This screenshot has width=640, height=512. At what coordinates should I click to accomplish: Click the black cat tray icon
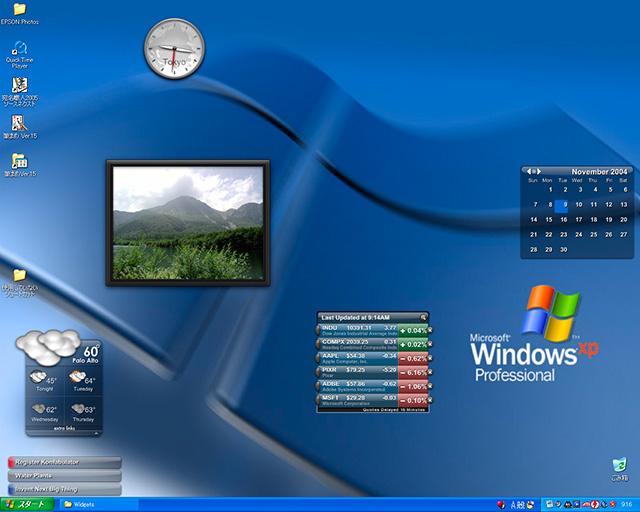coord(567,505)
